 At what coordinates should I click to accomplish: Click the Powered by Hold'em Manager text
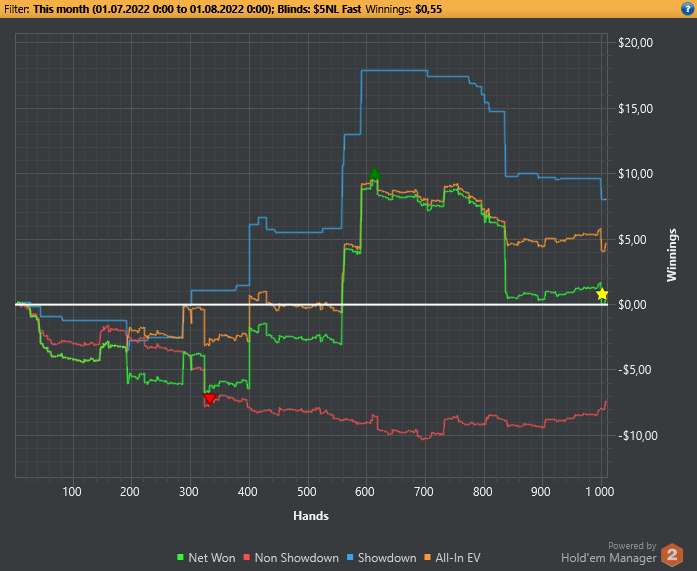[x=609, y=552]
